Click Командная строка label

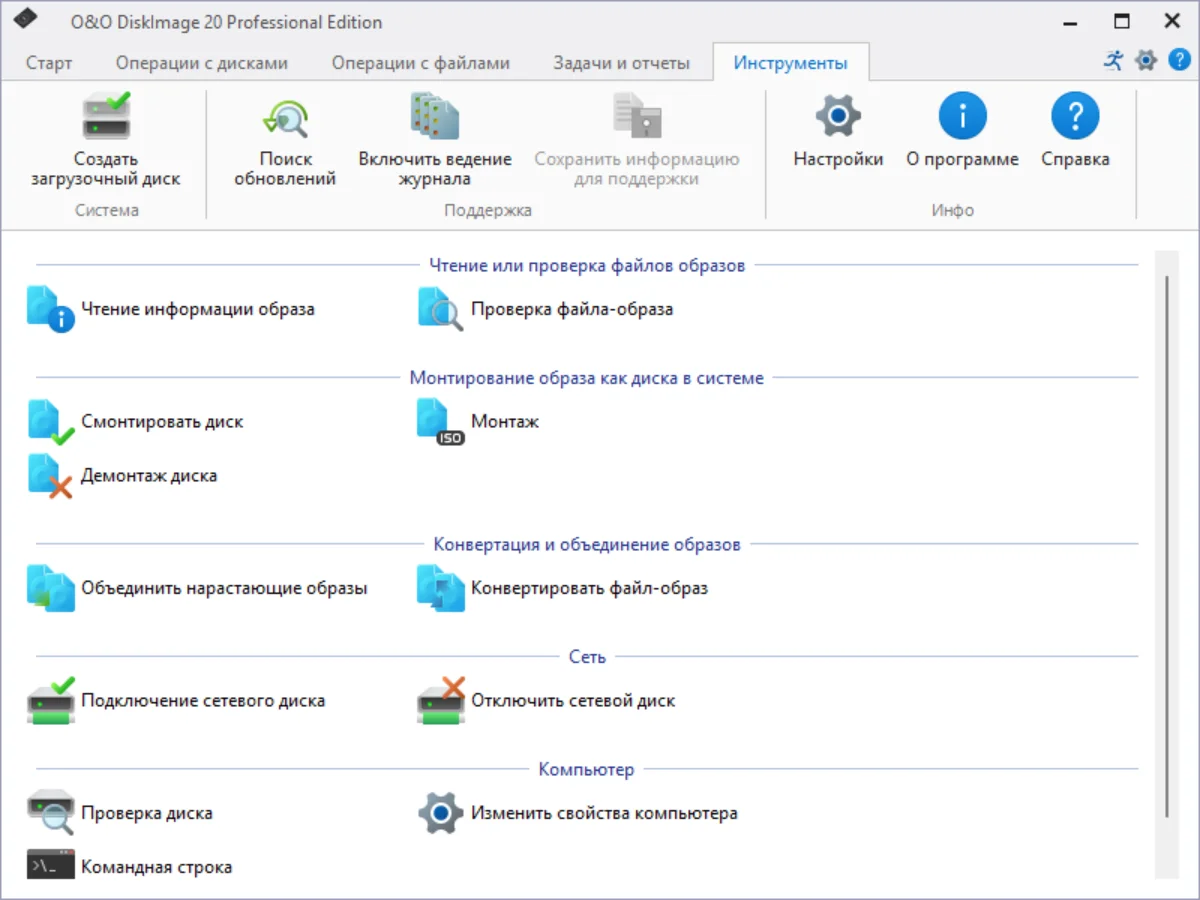tap(156, 867)
